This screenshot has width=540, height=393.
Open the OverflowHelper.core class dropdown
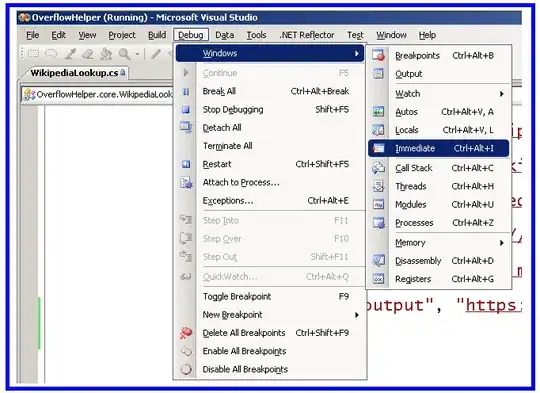click(x=98, y=94)
